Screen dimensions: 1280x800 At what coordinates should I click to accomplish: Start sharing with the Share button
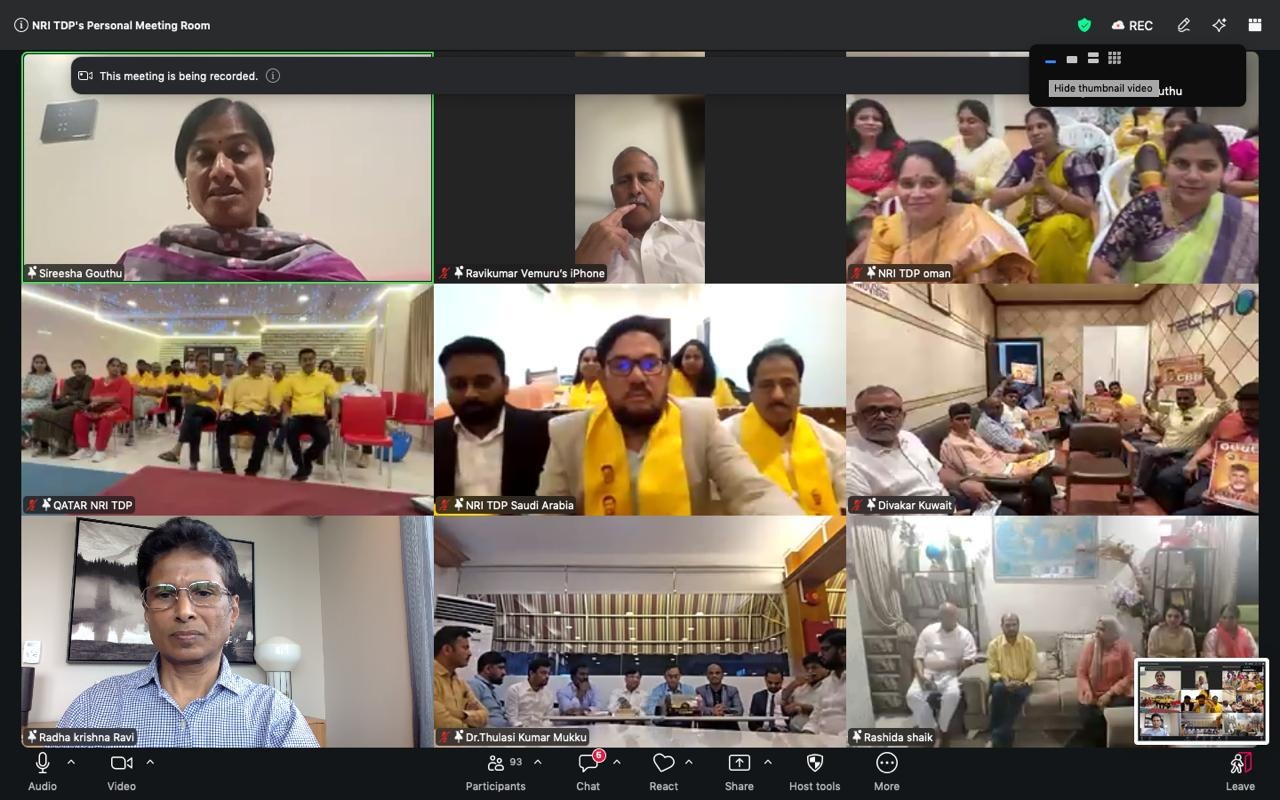tap(739, 771)
